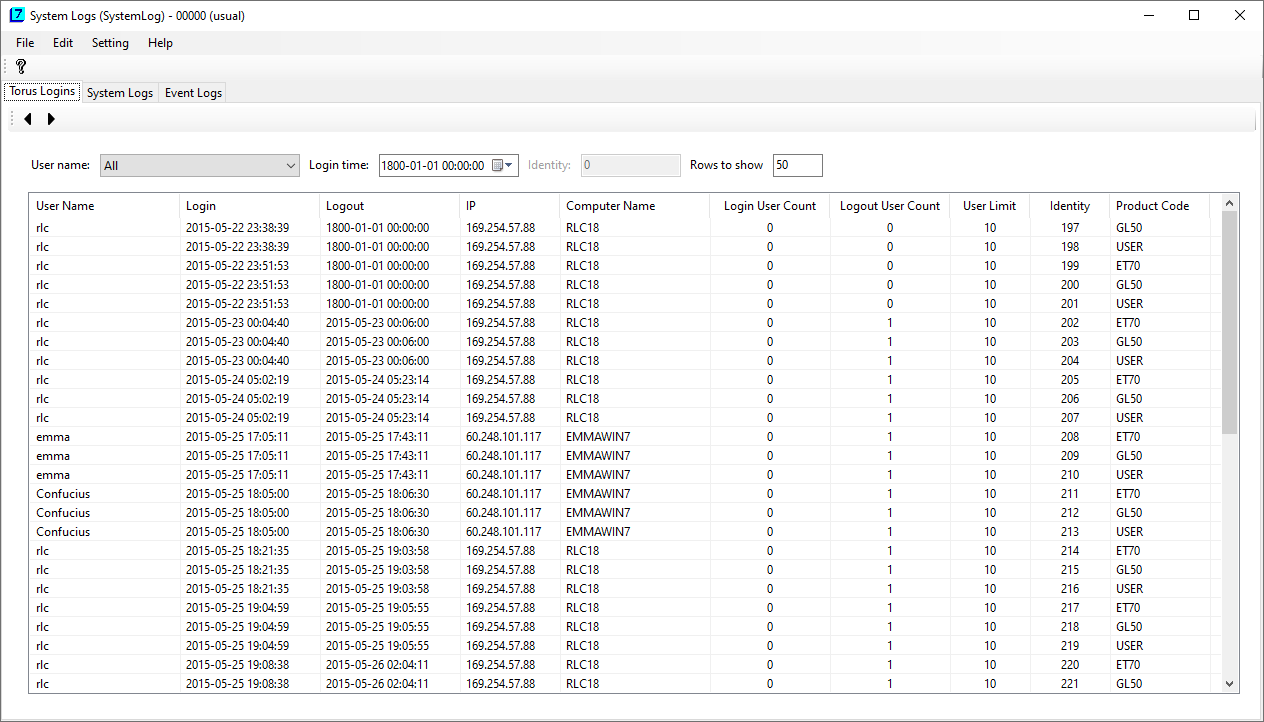Open the Login time calendar picker
The image size is (1264, 722).
tap(502, 166)
